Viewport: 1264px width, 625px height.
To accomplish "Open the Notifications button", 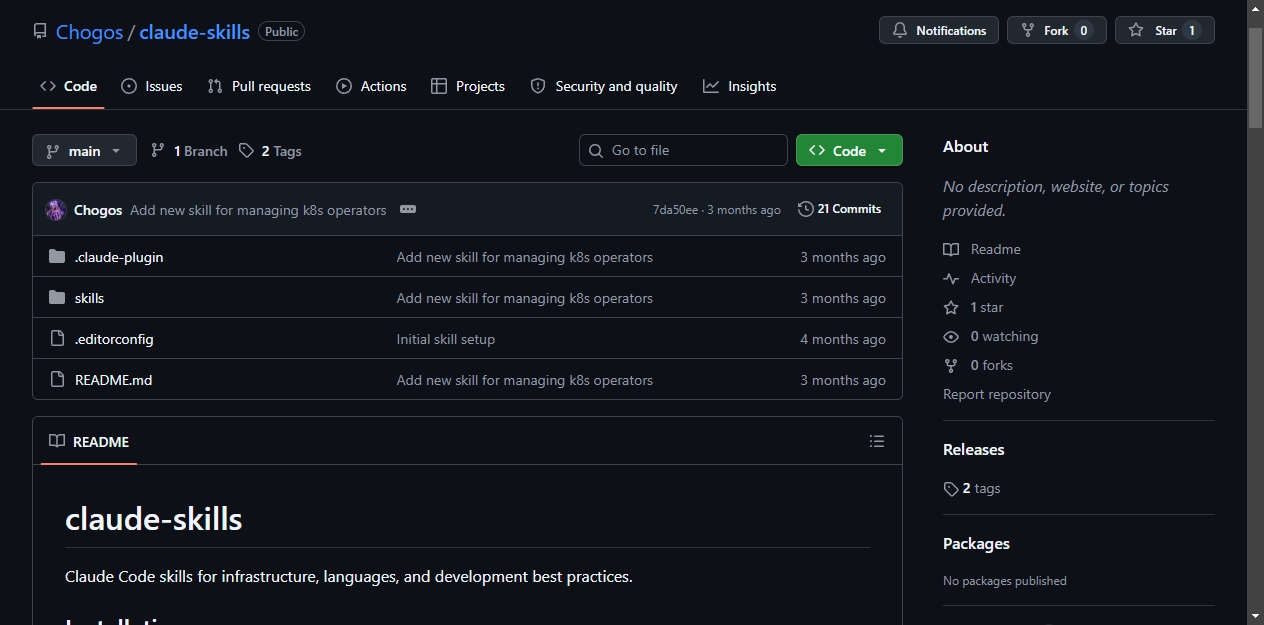I will pos(939,31).
